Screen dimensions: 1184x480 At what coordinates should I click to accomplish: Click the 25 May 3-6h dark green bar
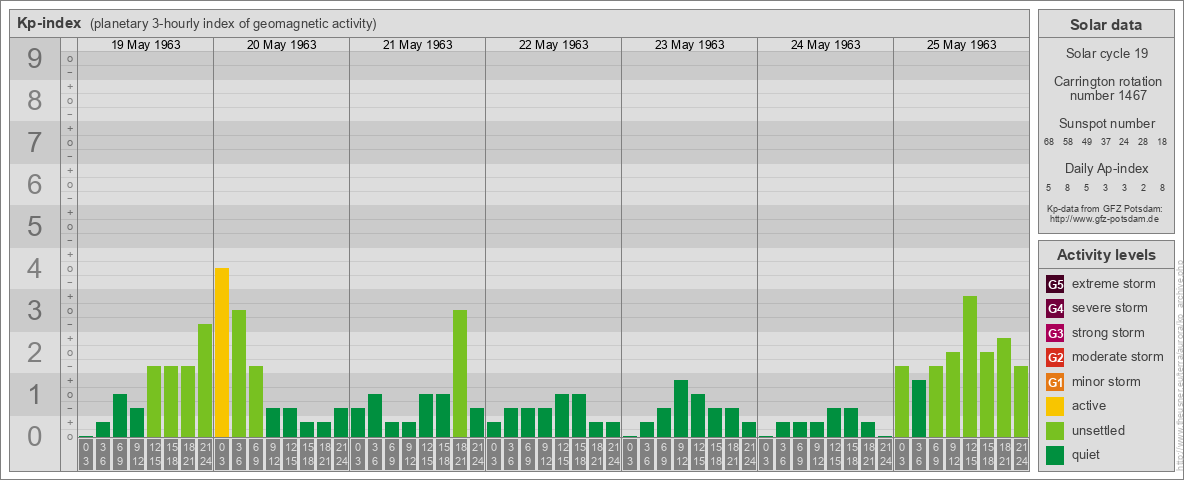click(919, 408)
